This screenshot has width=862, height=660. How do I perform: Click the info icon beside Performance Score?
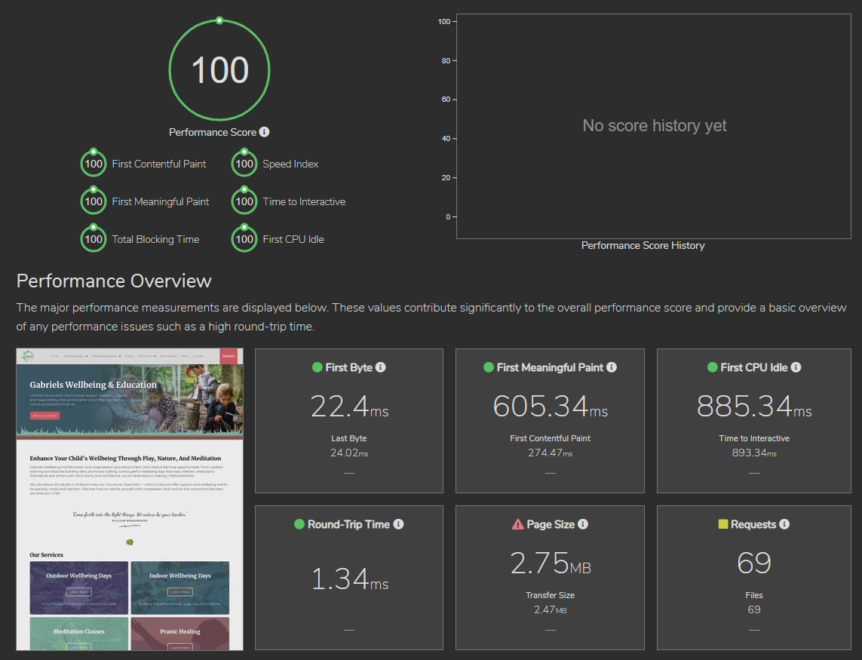[264, 132]
